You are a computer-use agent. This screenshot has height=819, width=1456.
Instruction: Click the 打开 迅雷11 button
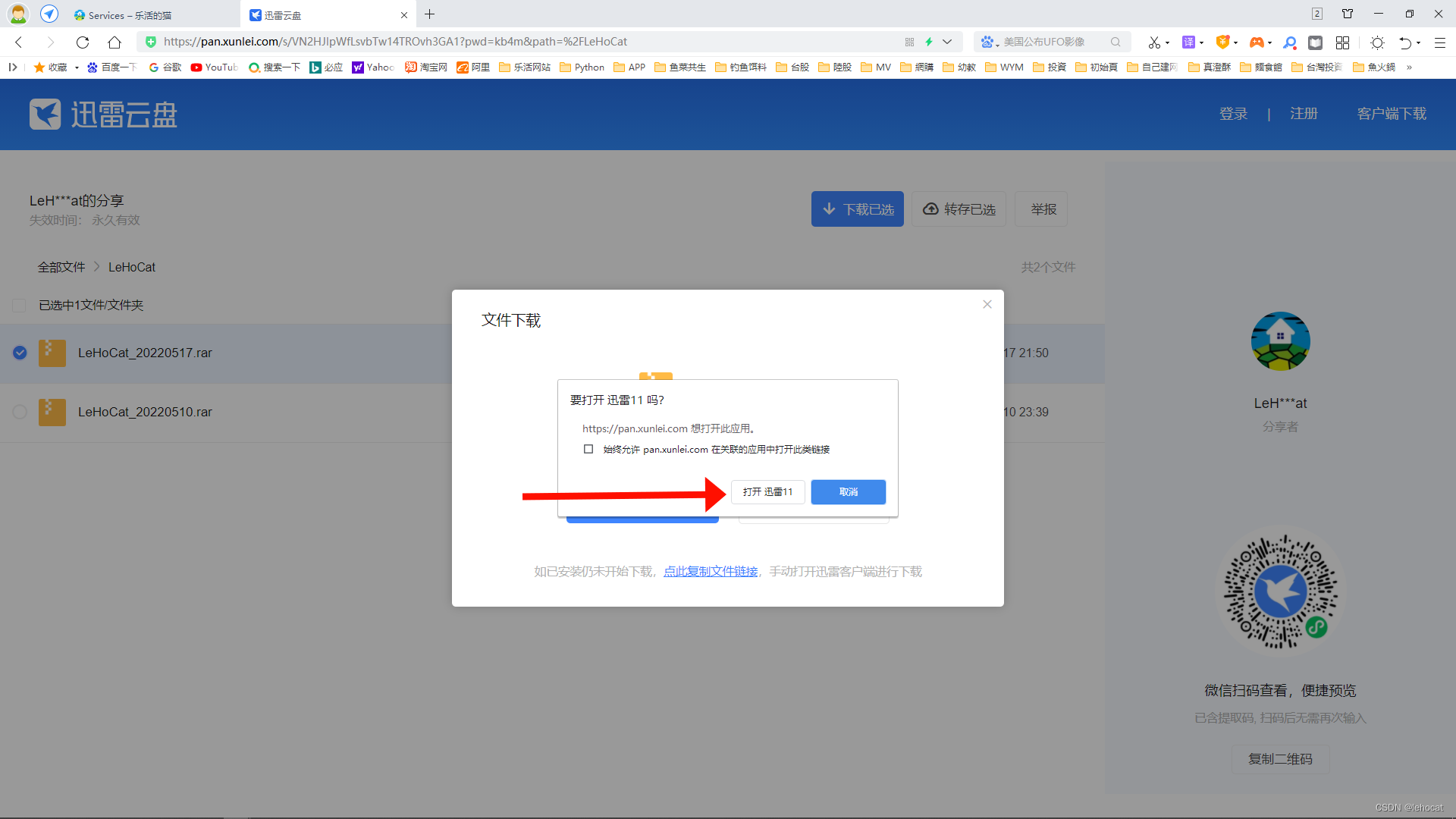point(767,492)
